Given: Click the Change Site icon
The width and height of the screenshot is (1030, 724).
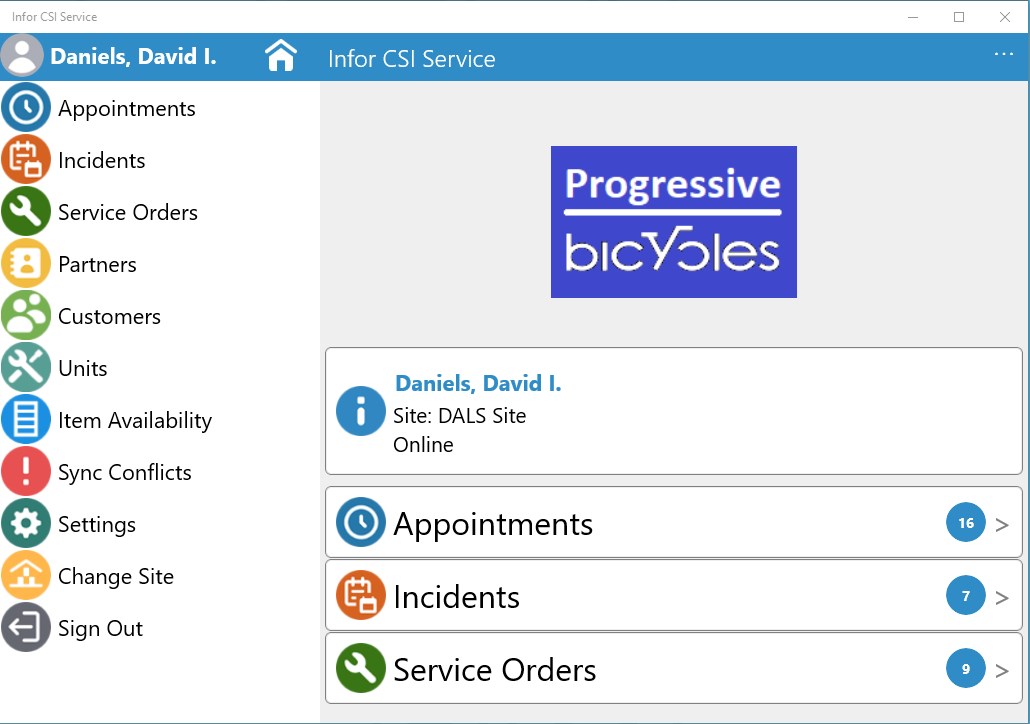Looking at the screenshot, I should 26,576.
